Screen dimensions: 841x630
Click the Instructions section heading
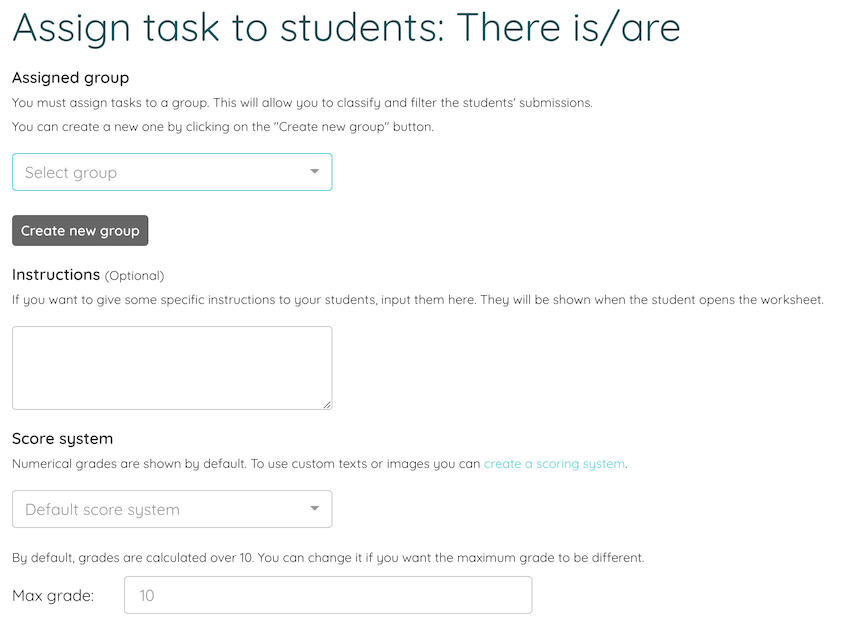tap(56, 275)
